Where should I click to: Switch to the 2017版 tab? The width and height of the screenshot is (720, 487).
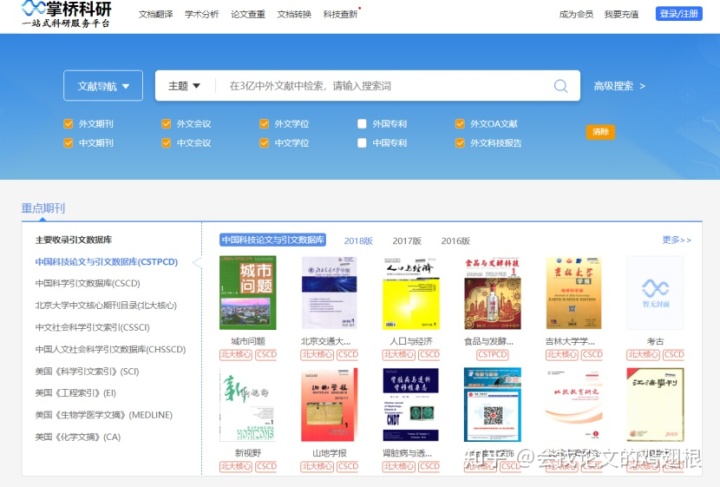click(407, 241)
